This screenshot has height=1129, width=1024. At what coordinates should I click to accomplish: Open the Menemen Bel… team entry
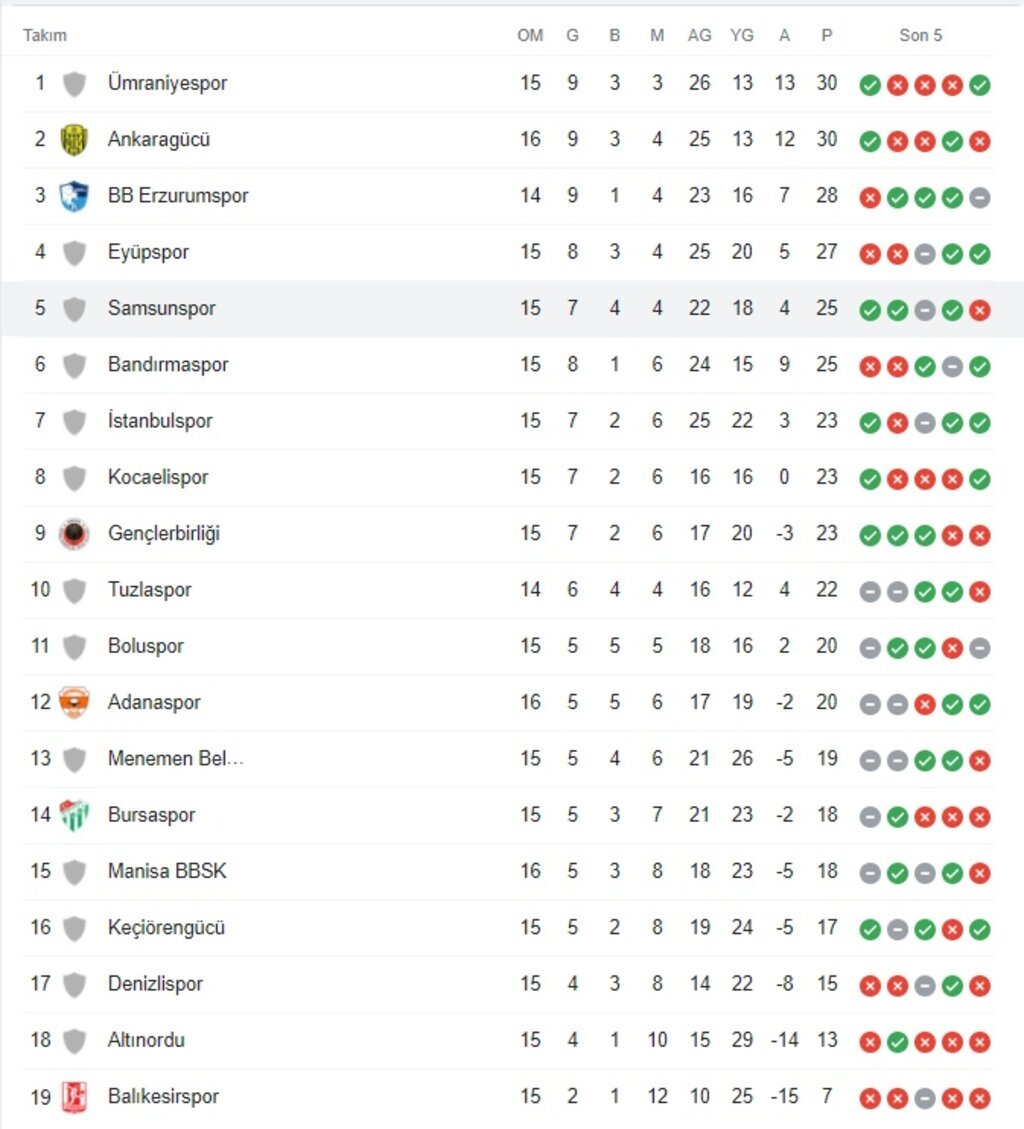[x=175, y=759]
